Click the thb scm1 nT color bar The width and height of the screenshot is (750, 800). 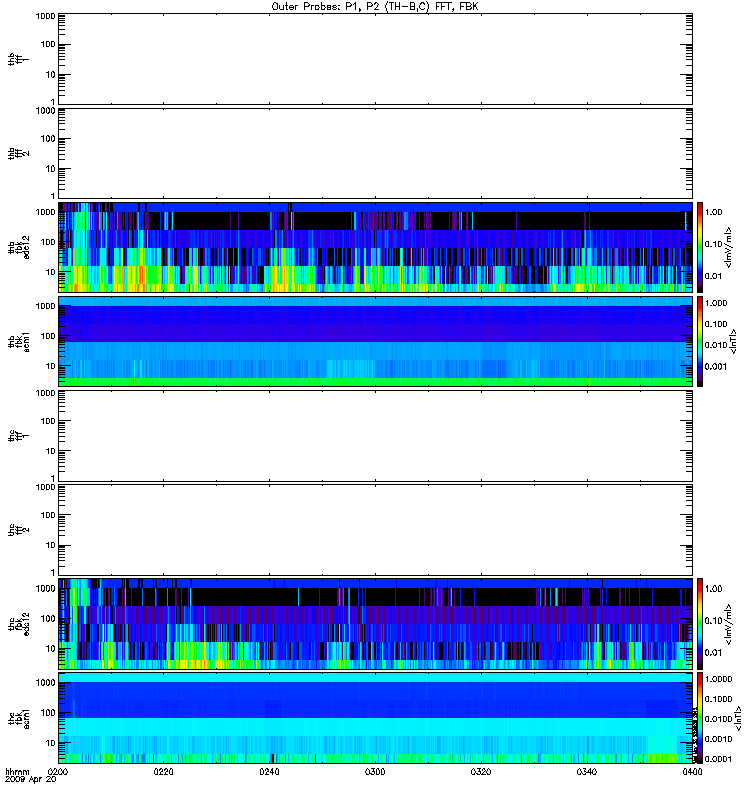click(x=700, y=341)
